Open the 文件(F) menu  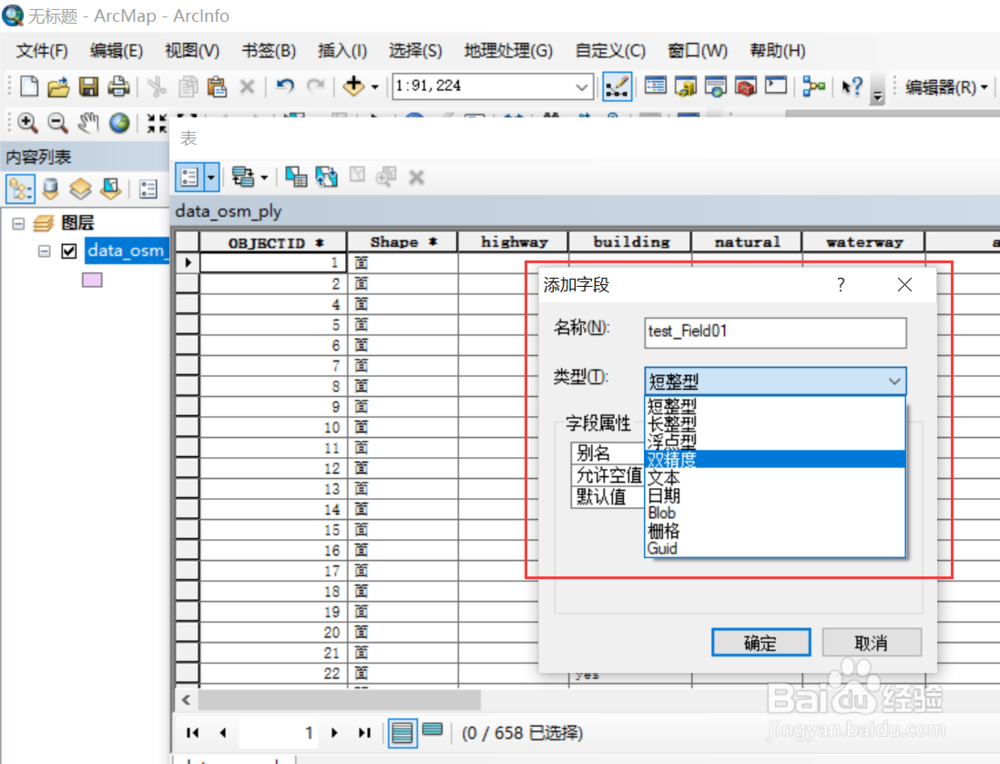(42, 50)
